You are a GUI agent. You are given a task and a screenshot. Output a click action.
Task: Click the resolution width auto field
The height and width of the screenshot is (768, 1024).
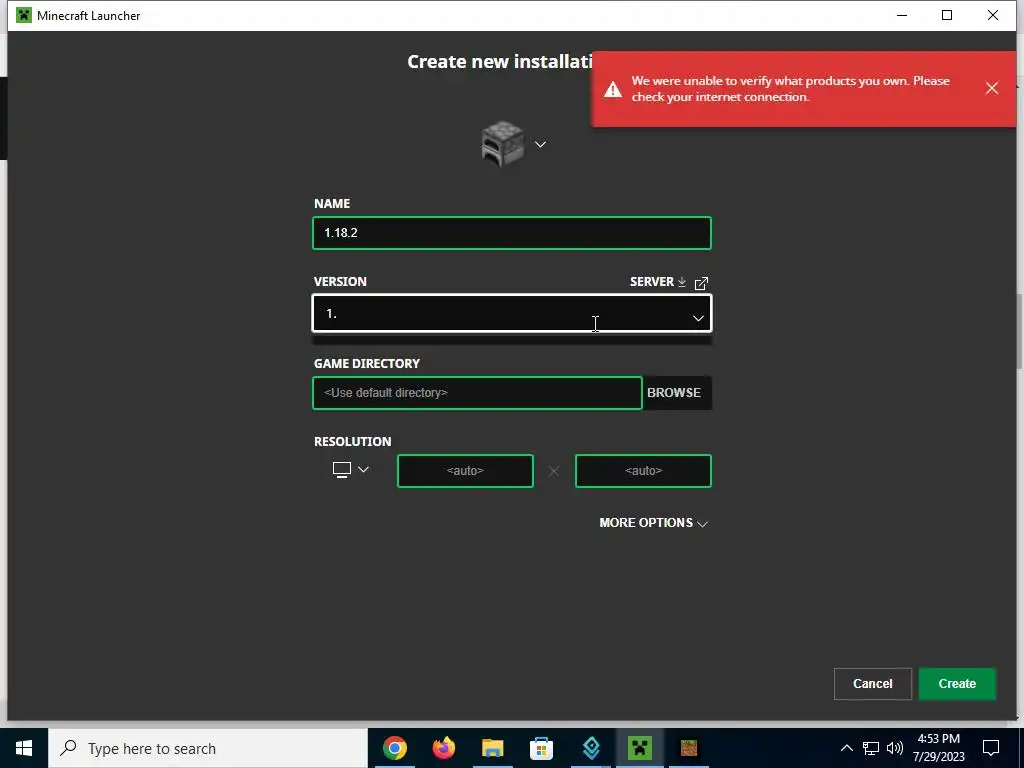pyautogui.click(x=465, y=471)
